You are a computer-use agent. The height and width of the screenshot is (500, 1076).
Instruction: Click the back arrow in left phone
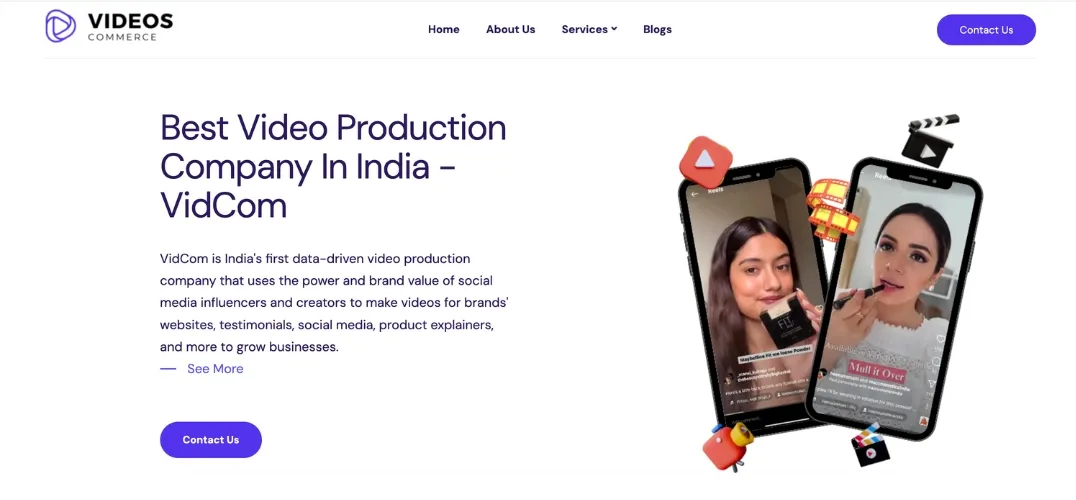click(x=694, y=194)
